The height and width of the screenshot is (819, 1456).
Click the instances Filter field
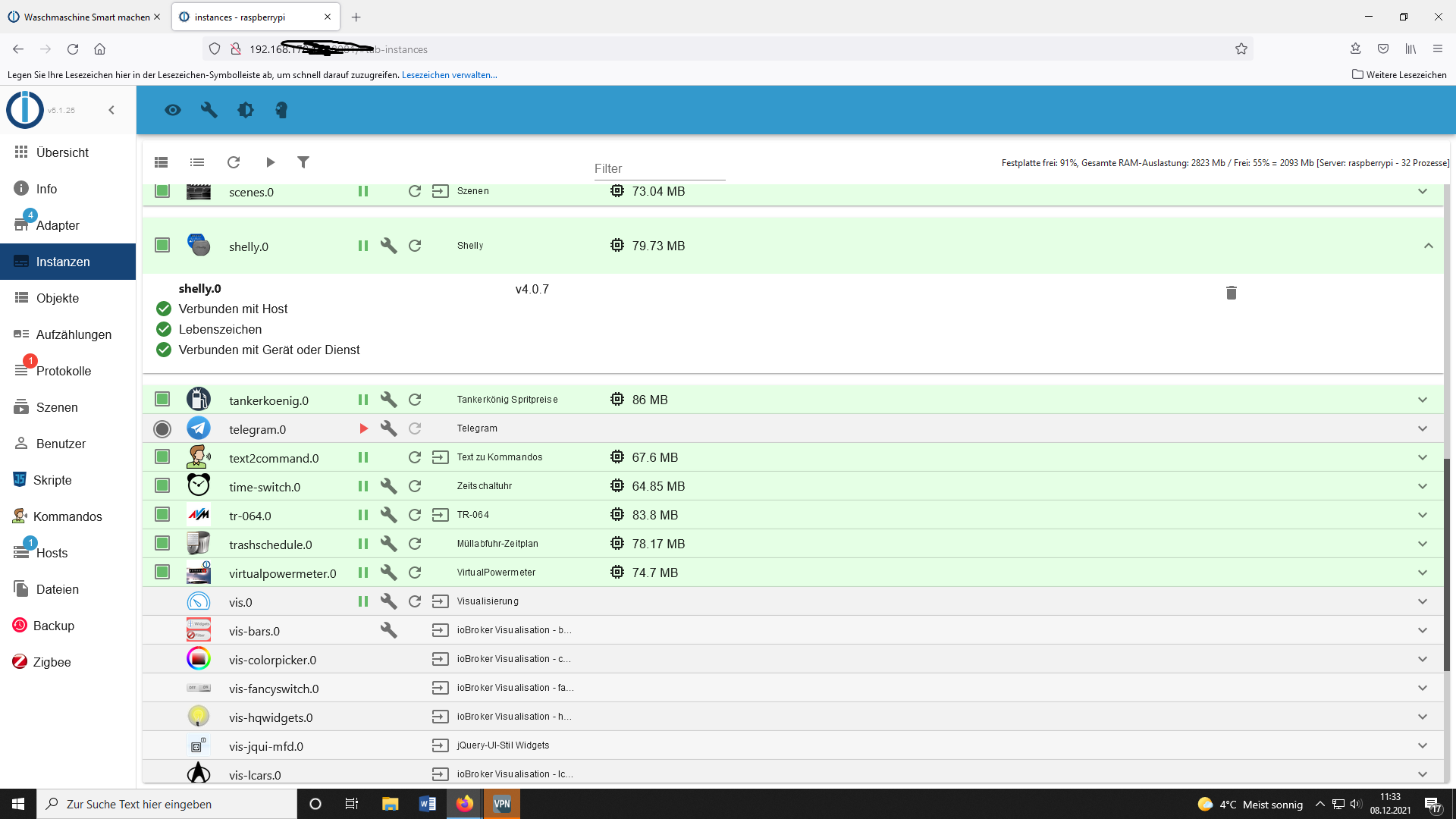[x=659, y=168]
